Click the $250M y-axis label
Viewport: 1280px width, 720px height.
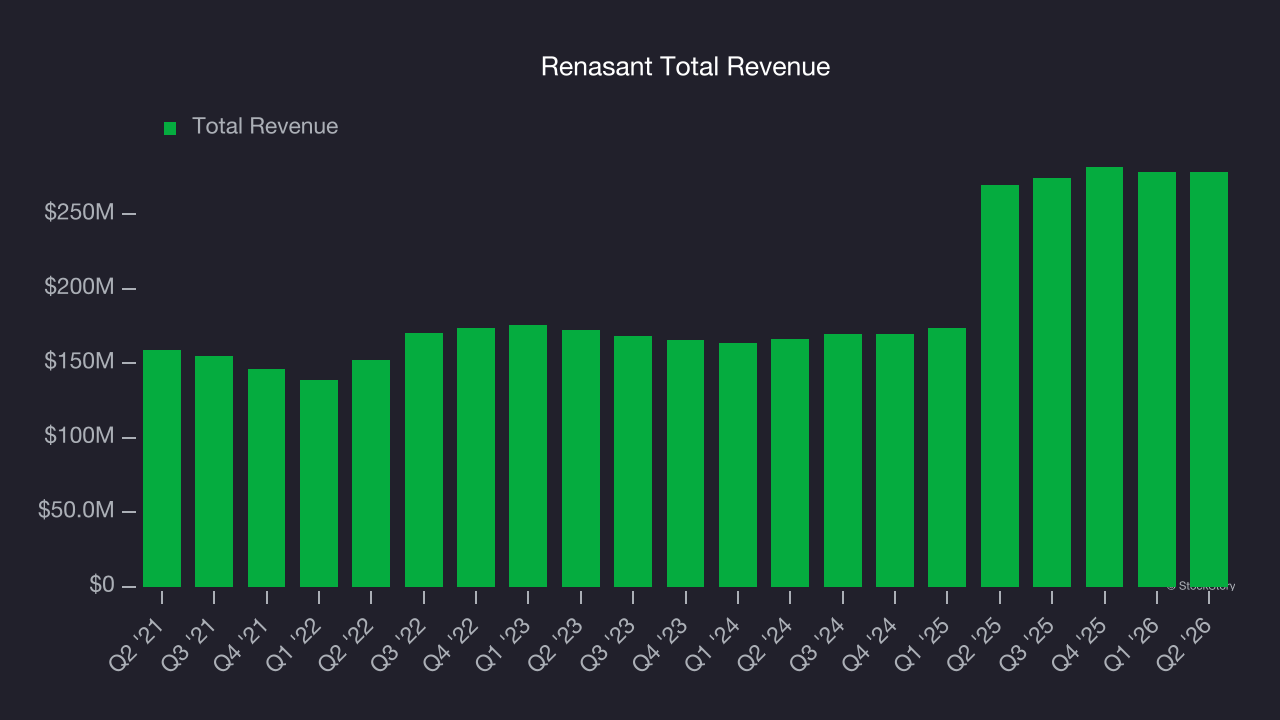click(79, 213)
